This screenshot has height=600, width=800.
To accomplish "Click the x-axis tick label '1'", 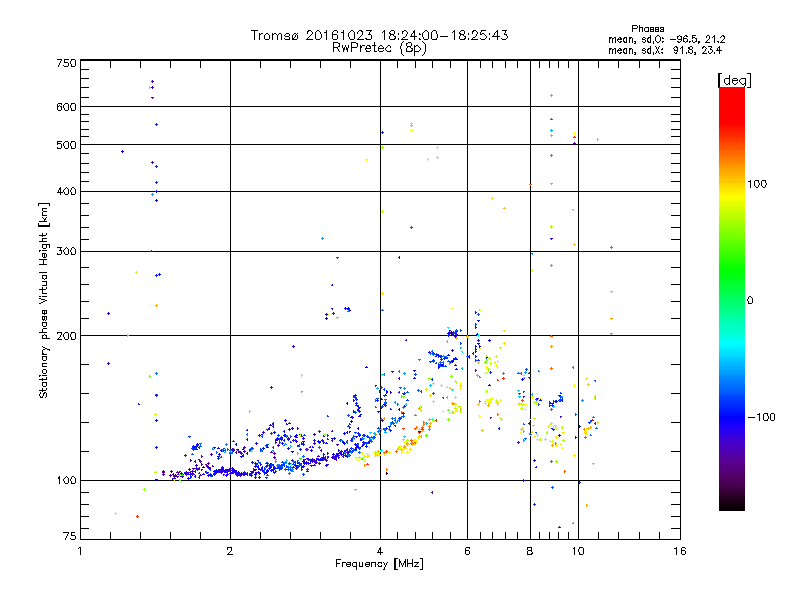I will coord(80,551).
